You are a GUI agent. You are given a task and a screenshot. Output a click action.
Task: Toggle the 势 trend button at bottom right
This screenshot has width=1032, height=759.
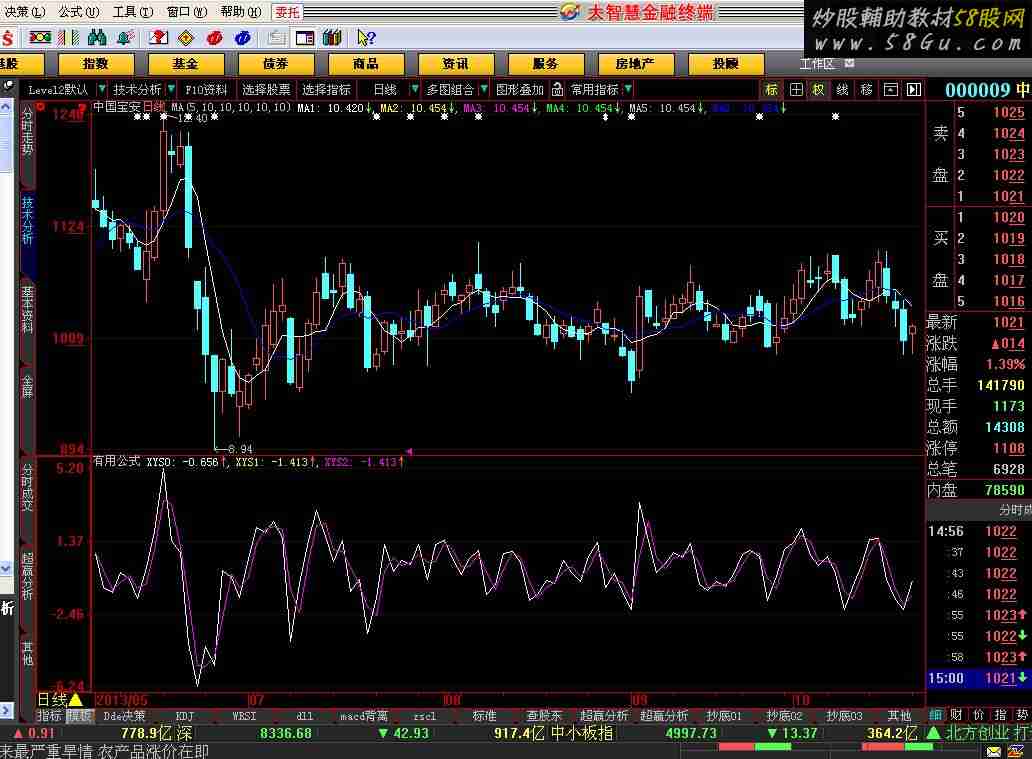click(1022, 715)
